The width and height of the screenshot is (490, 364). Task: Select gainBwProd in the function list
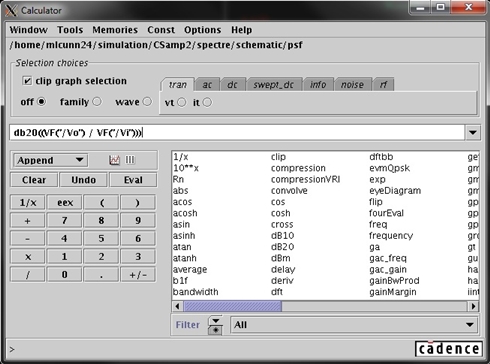[394, 281]
